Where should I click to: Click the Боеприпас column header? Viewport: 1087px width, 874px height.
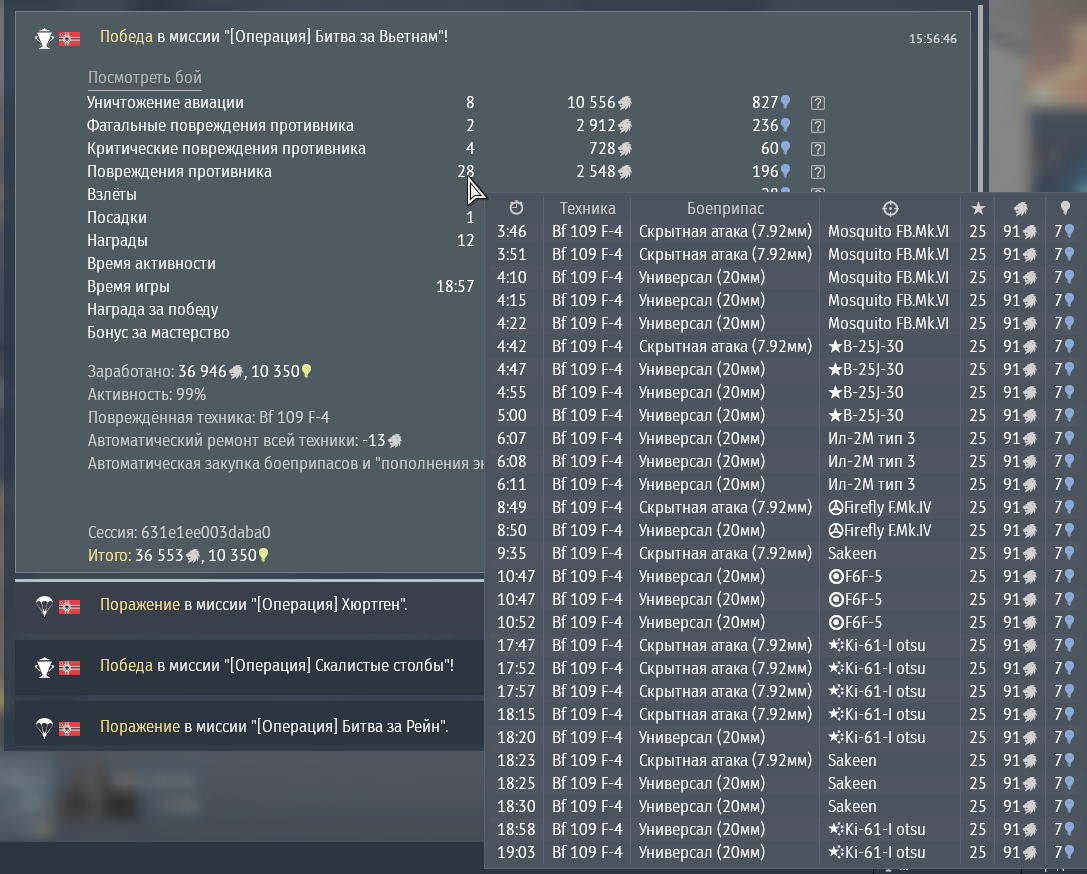coord(725,208)
